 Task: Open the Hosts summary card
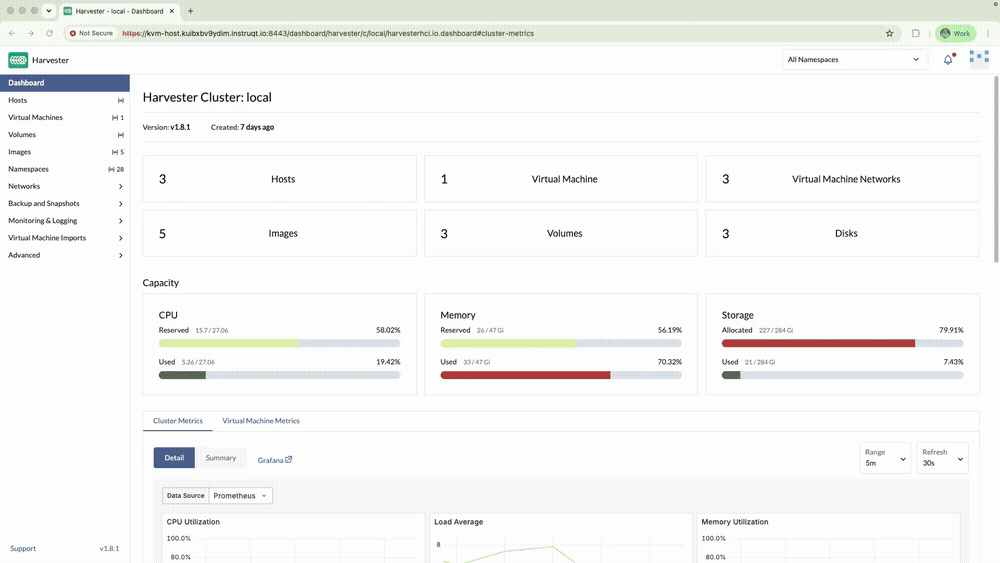[279, 179]
